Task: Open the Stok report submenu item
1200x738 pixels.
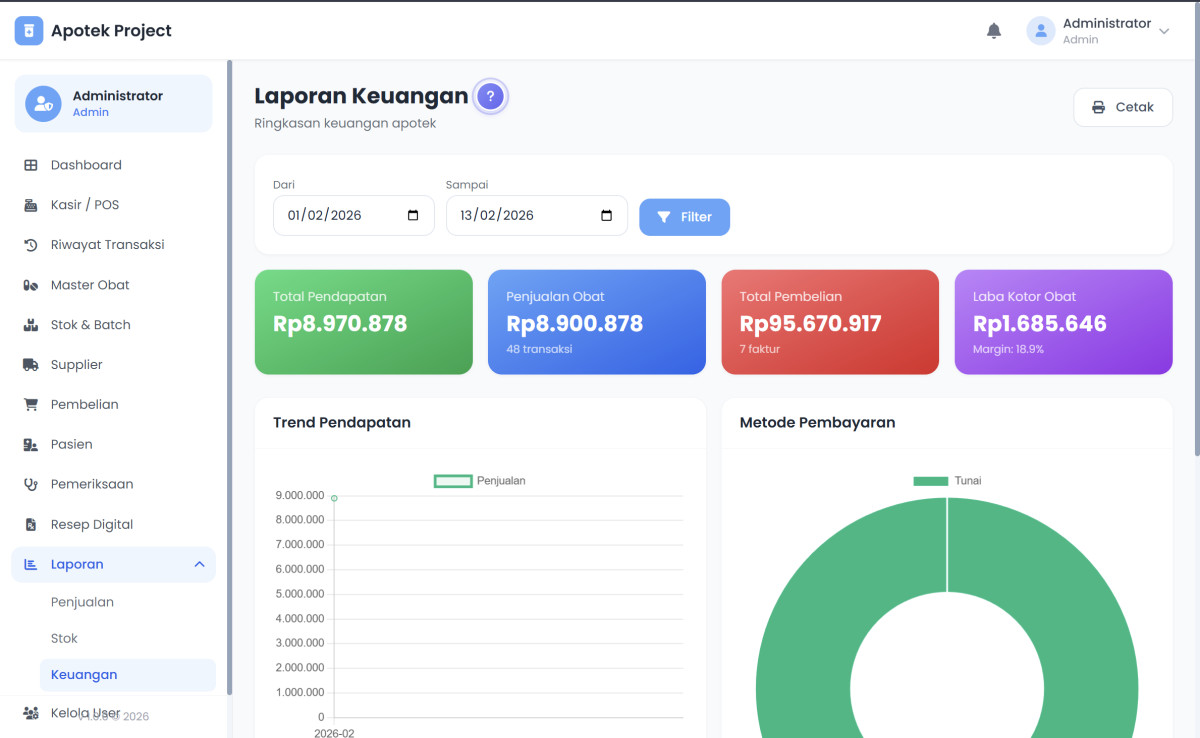Action: point(128,638)
